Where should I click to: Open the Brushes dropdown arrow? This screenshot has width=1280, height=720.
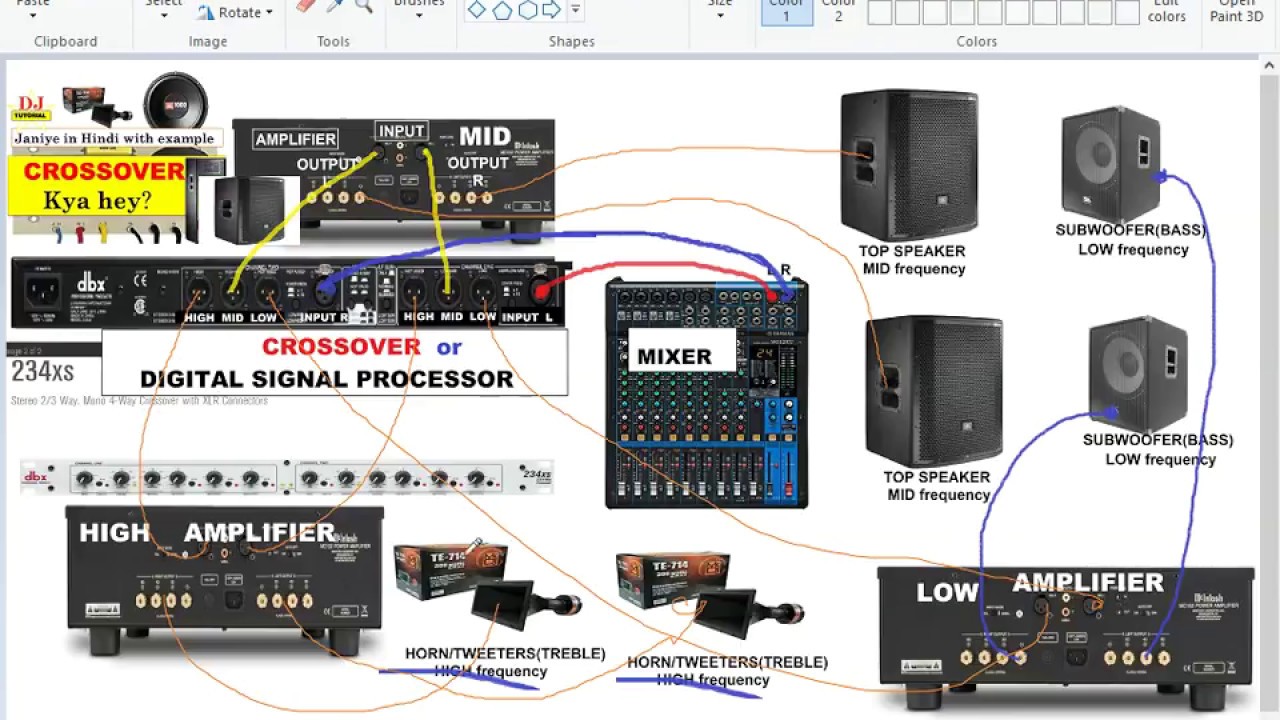click(419, 15)
